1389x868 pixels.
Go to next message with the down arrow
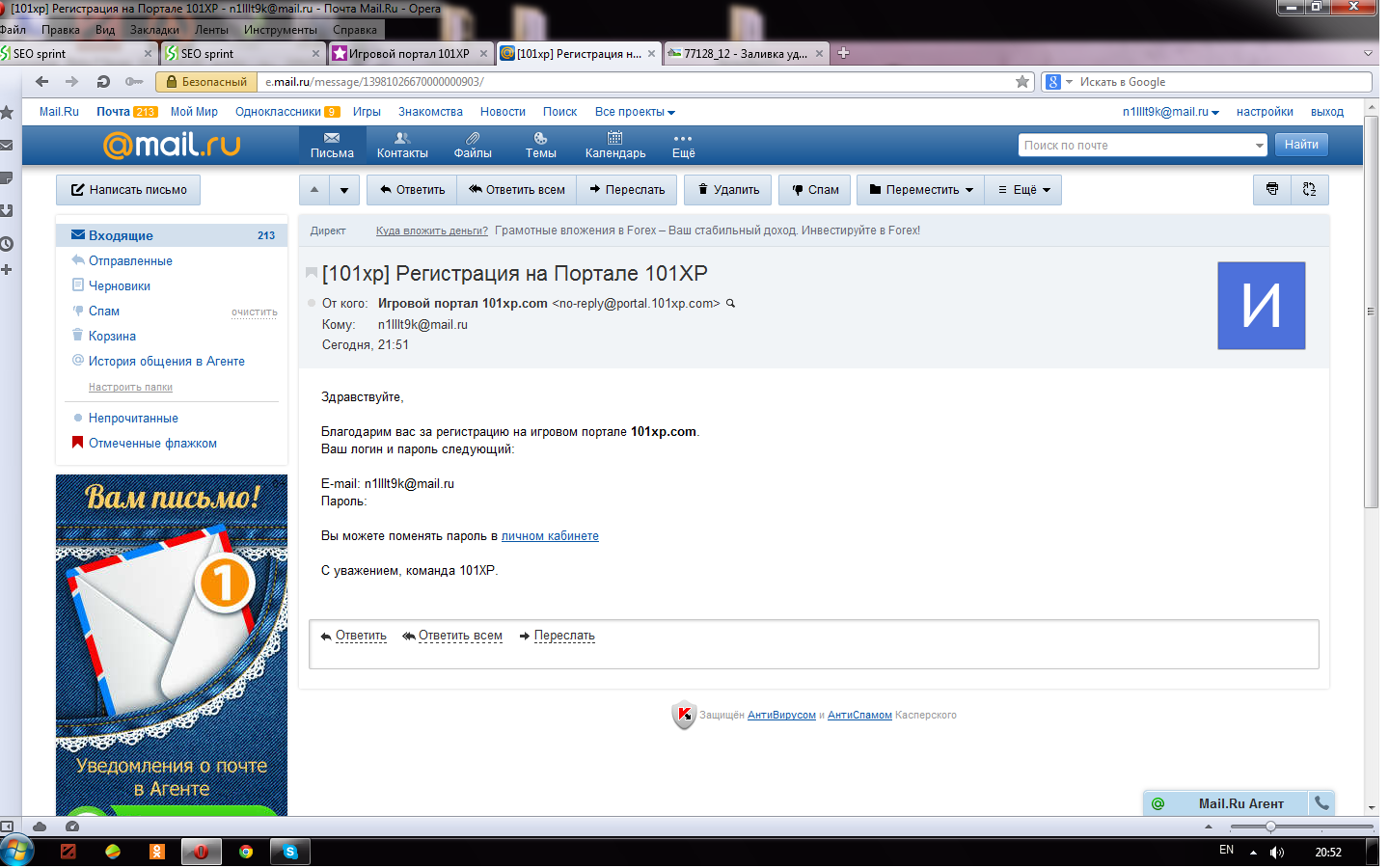pyautogui.click(x=344, y=190)
